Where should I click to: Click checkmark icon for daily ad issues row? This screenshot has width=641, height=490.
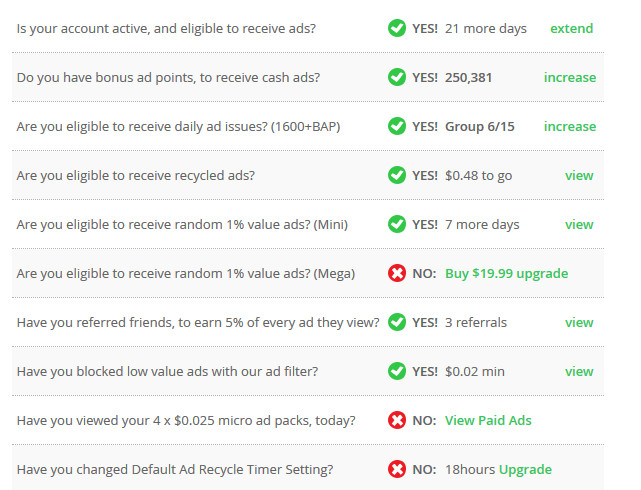[x=397, y=126]
